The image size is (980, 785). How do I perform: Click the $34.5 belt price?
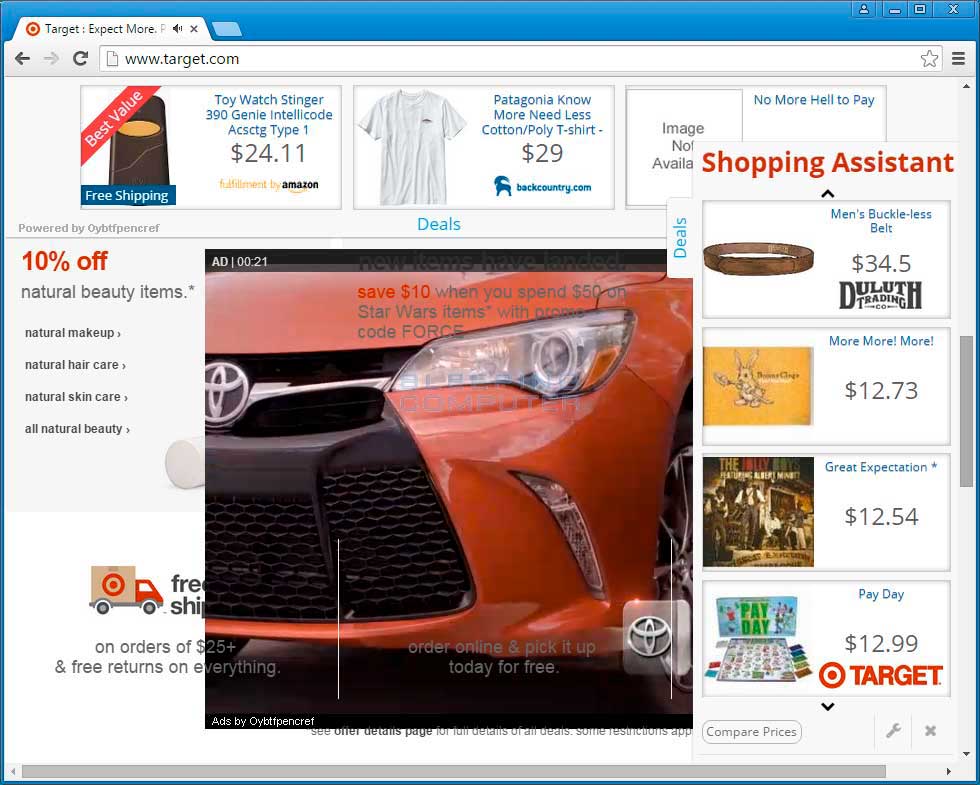[881, 263]
